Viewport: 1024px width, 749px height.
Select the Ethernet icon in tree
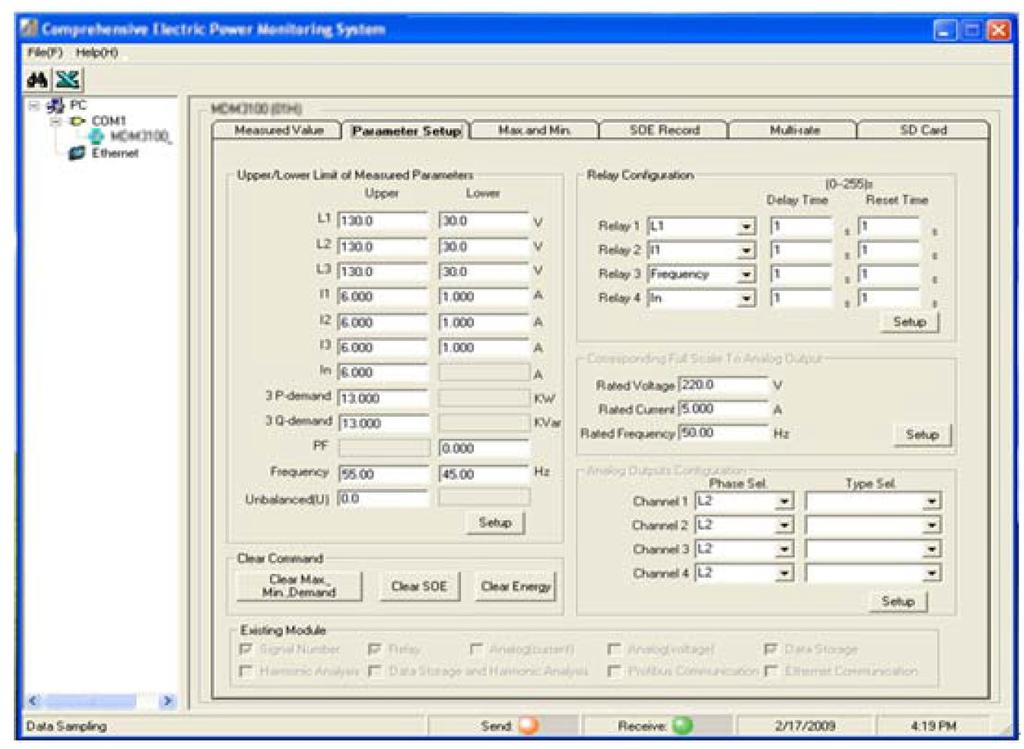point(77,153)
